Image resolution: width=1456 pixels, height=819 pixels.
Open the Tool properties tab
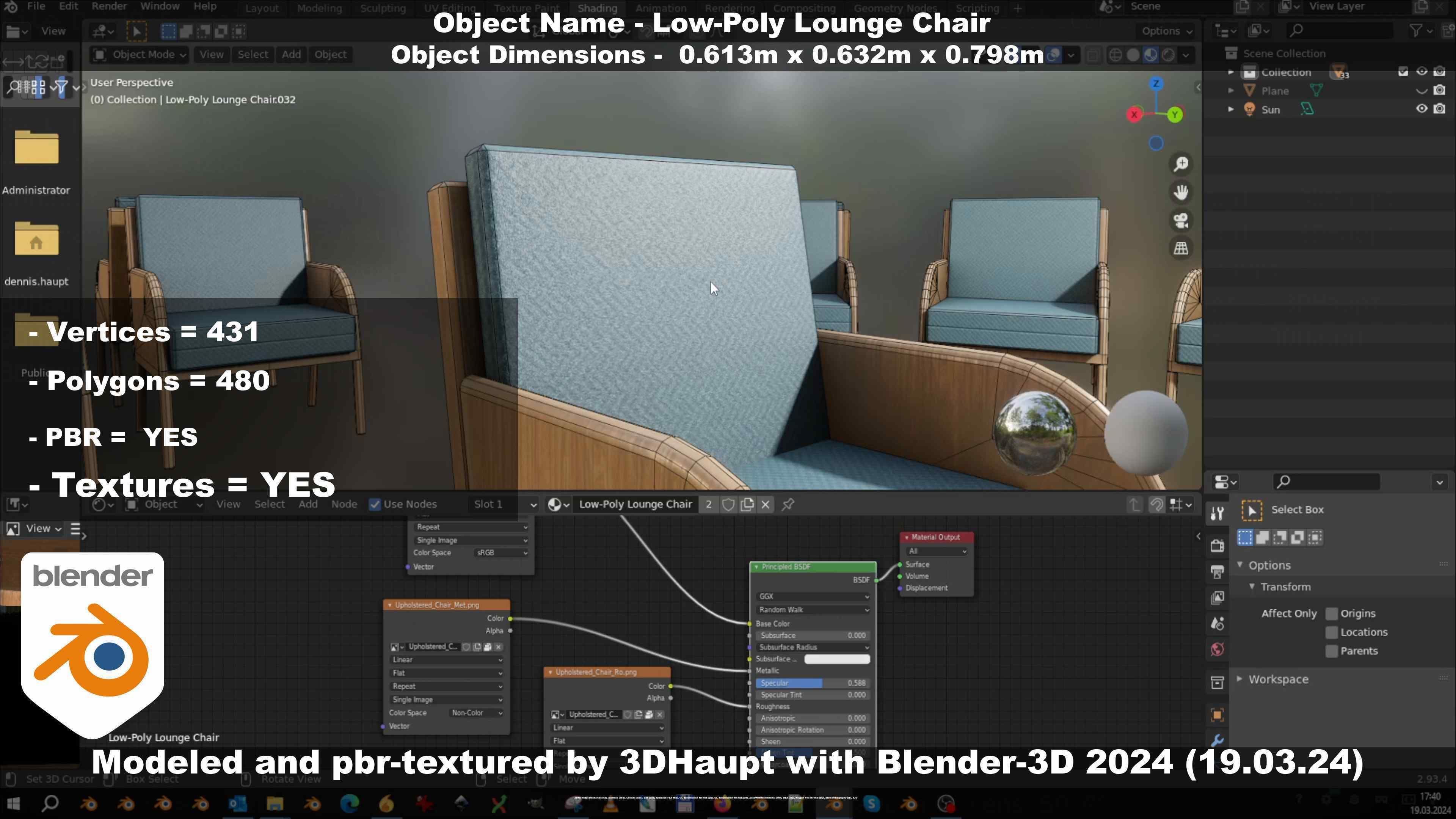point(1218,513)
